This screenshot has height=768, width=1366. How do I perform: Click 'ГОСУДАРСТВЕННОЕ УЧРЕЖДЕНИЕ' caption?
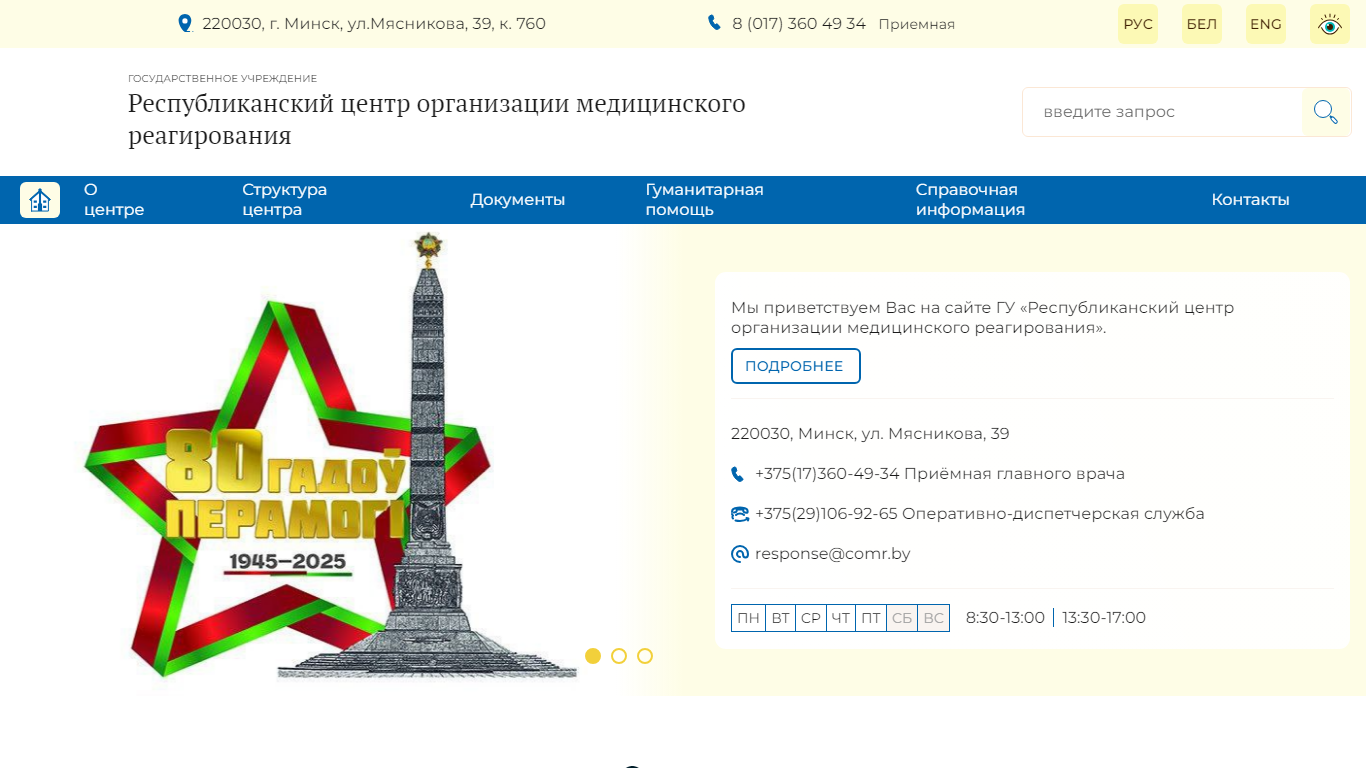pyautogui.click(x=222, y=78)
